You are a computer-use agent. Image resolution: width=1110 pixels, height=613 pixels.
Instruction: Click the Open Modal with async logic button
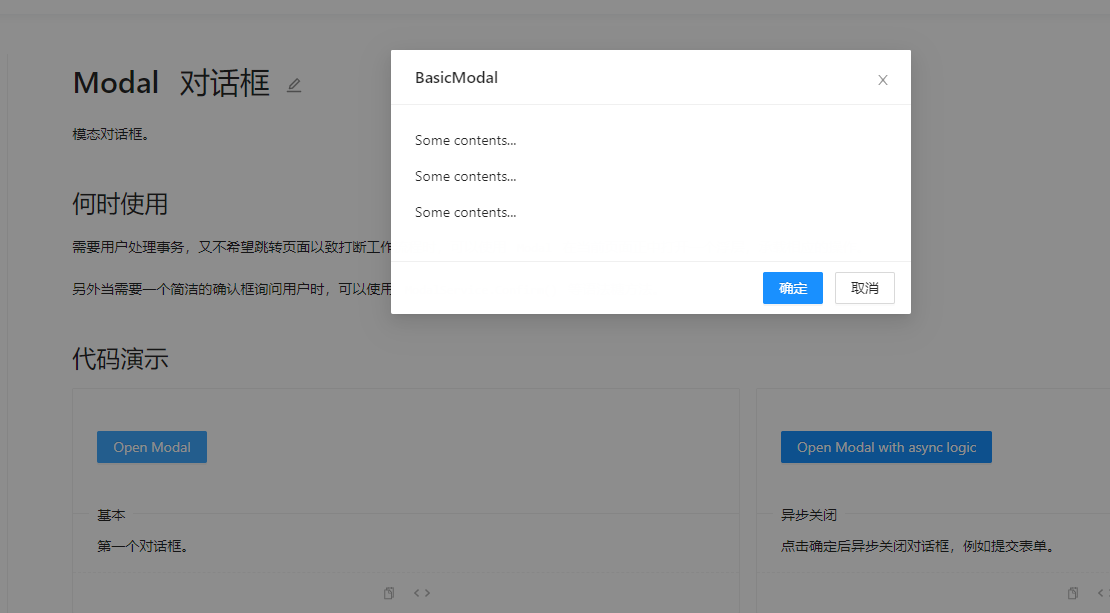[x=886, y=447]
